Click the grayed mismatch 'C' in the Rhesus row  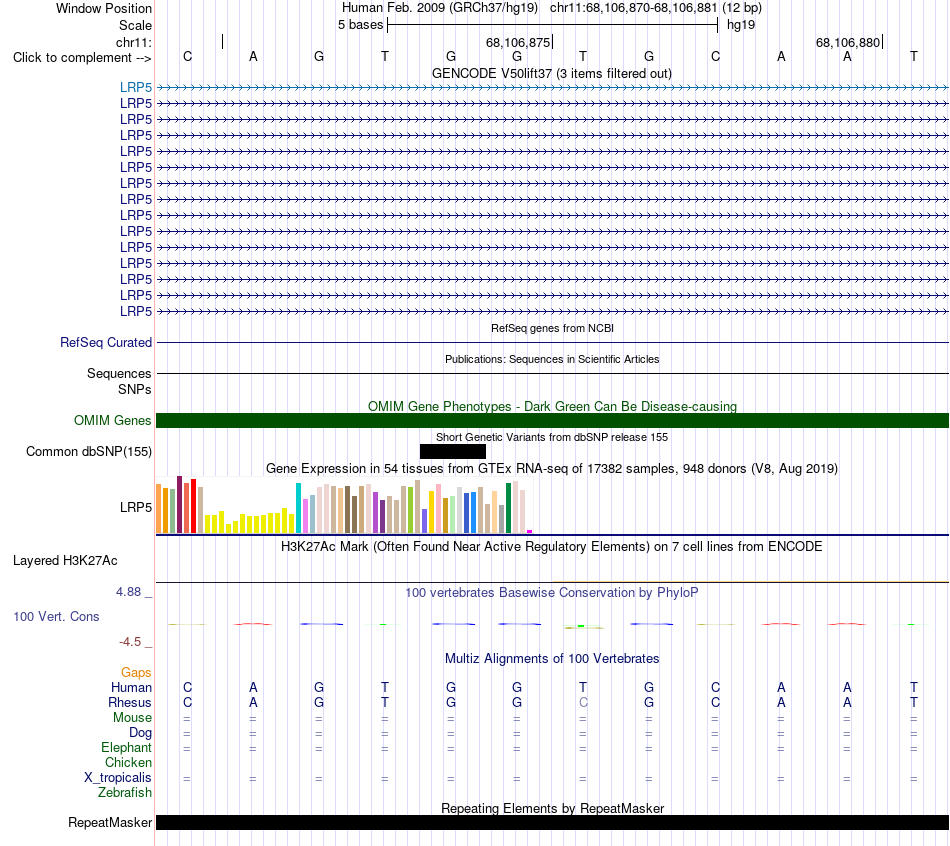(x=583, y=702)
